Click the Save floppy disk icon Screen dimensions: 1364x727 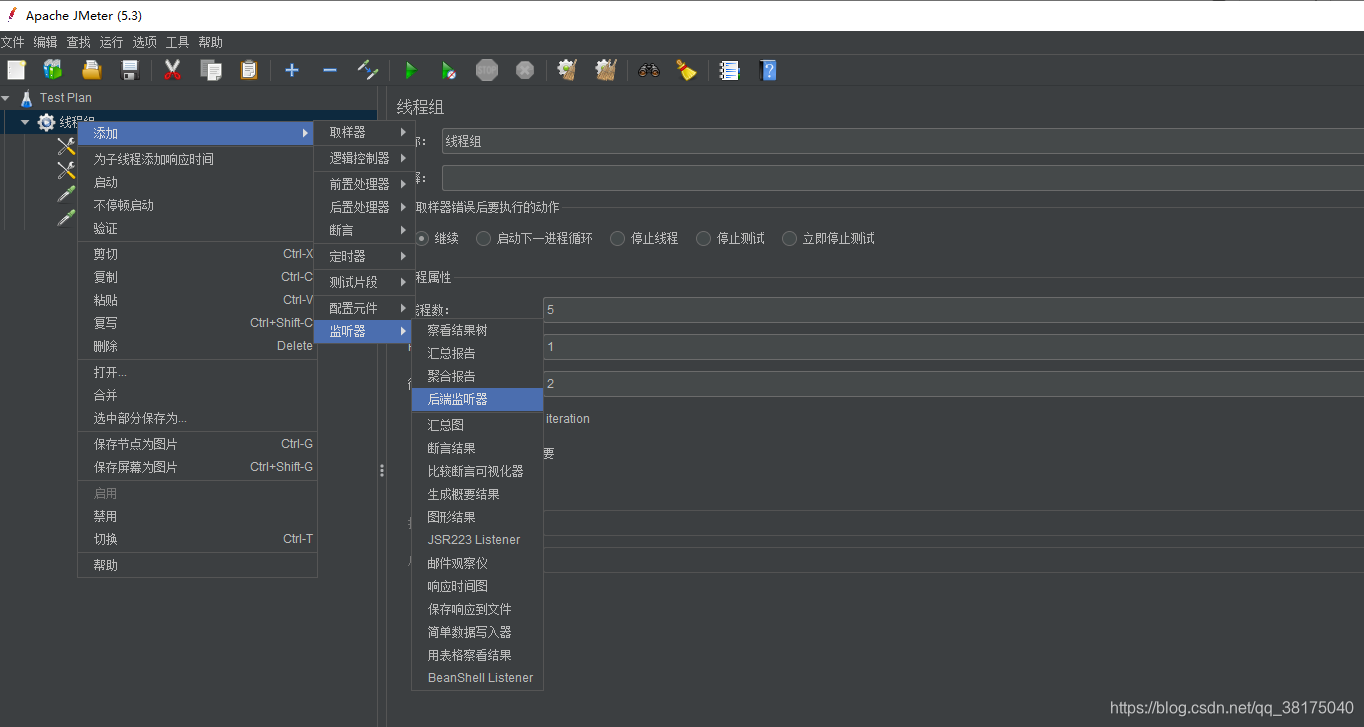tap(129, 70)
